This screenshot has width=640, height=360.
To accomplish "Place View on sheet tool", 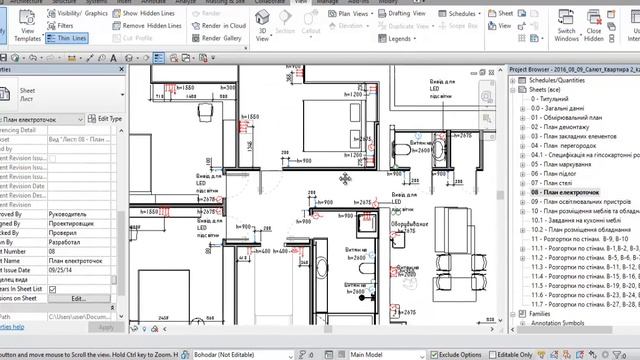I will click(500, 26).
